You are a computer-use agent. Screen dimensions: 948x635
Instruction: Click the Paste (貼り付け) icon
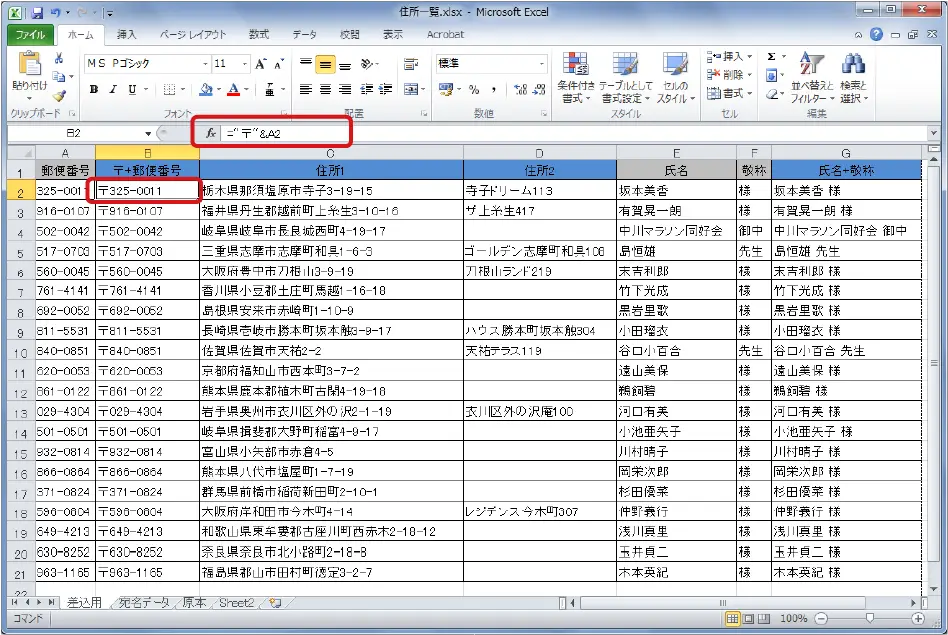[28, 64]
